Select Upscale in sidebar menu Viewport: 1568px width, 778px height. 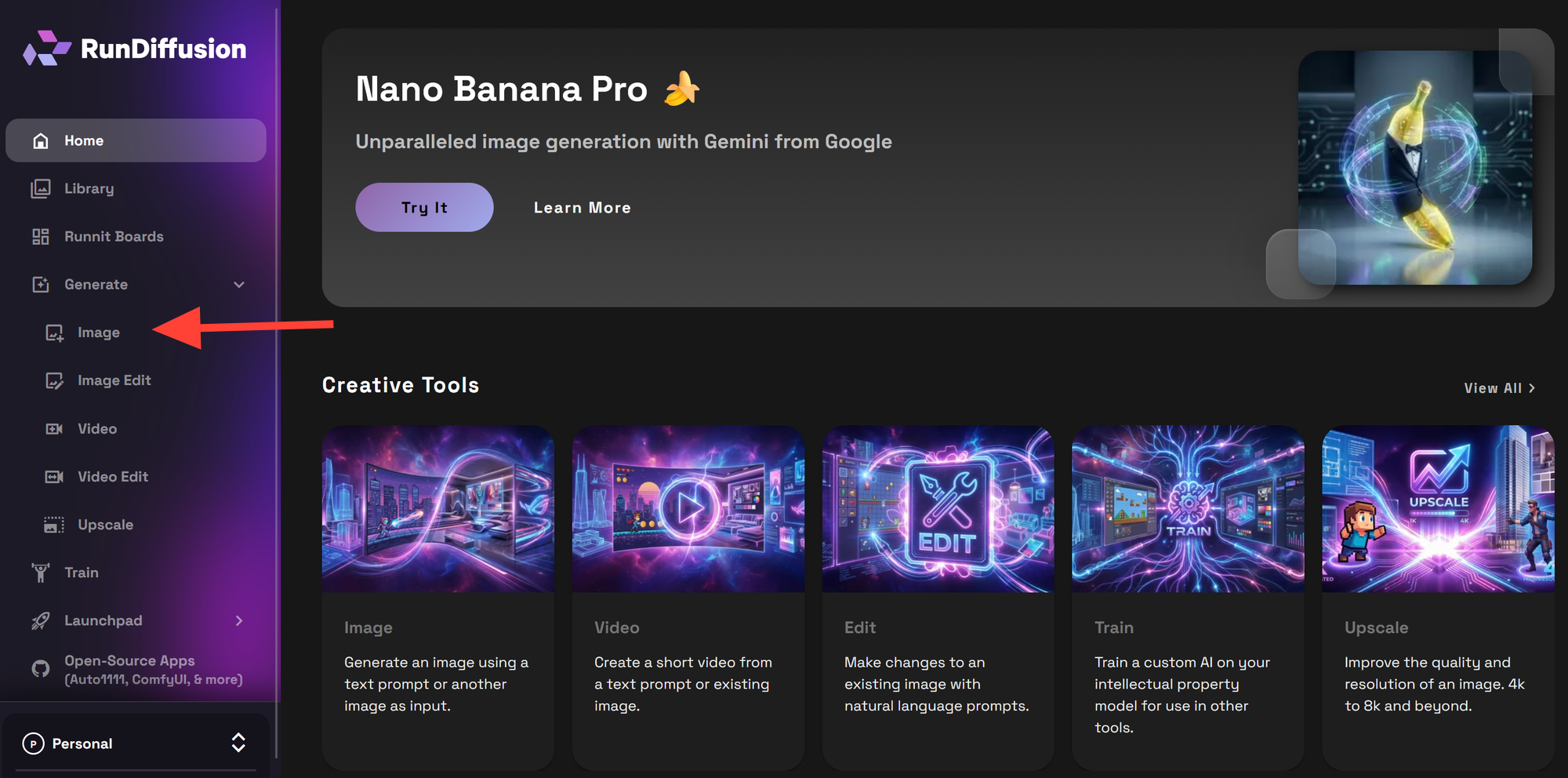coord(106,525)
